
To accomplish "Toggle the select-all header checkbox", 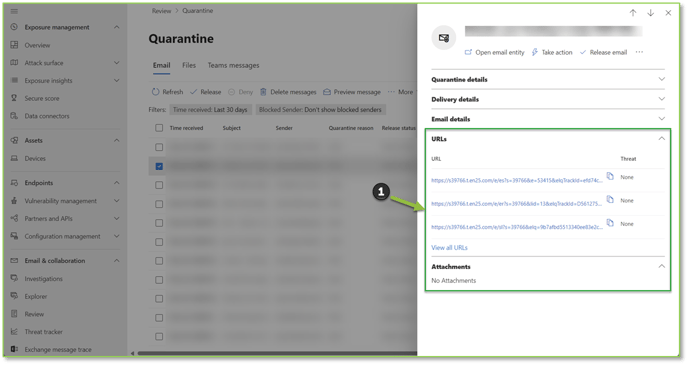I will tap(159, 128).
